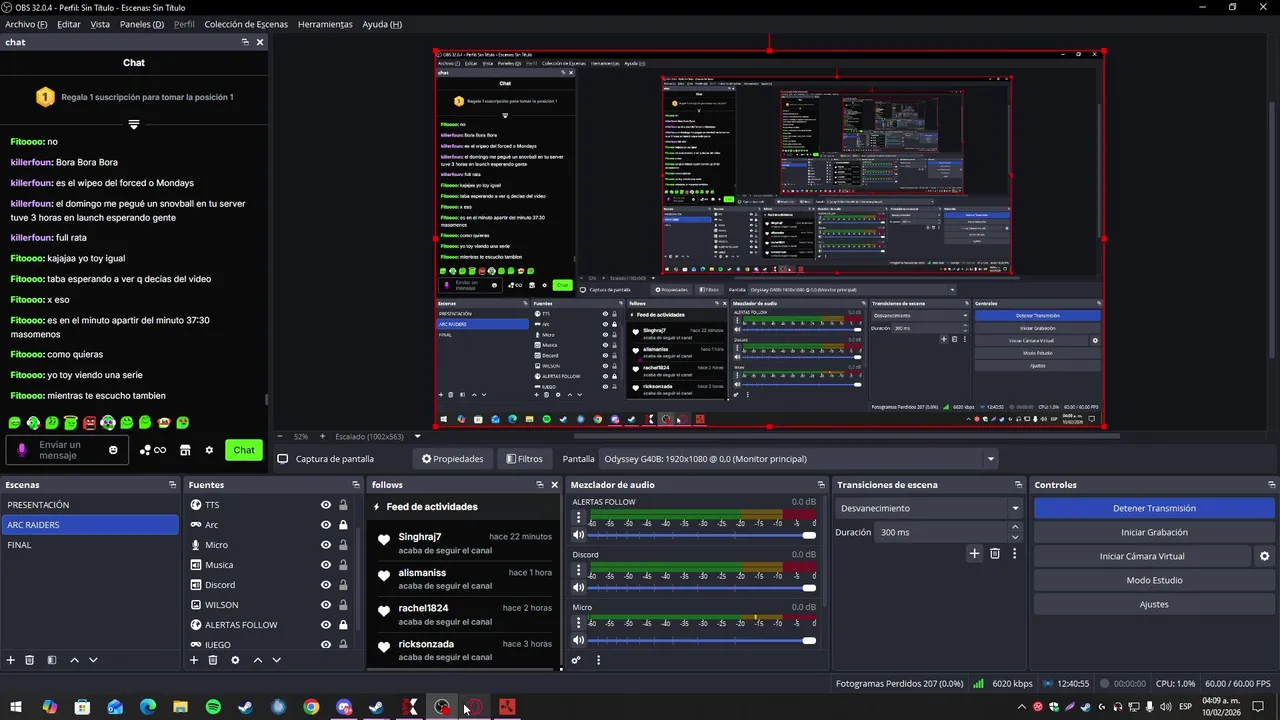Remove selected source with trash icon
Screen dimensions: 1280x720
tap(214, 660)
